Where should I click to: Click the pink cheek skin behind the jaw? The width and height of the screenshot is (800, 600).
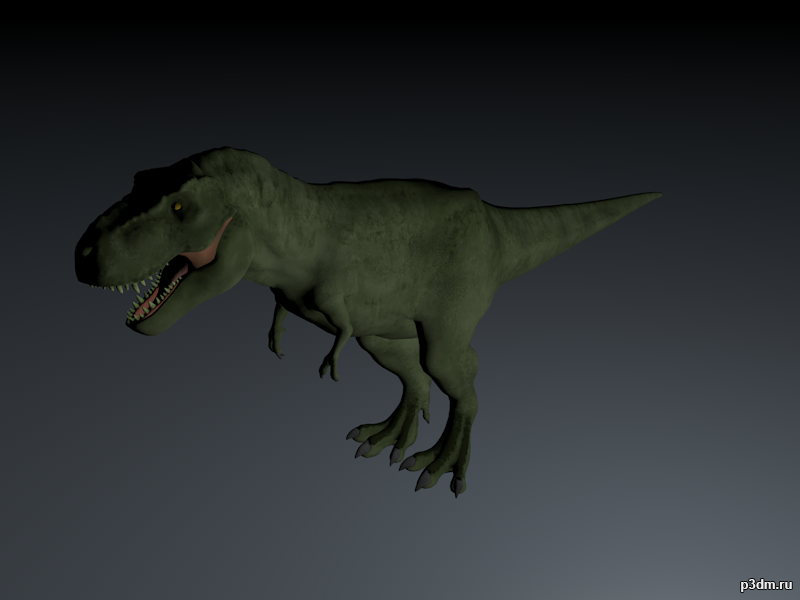tap(209, 245)
